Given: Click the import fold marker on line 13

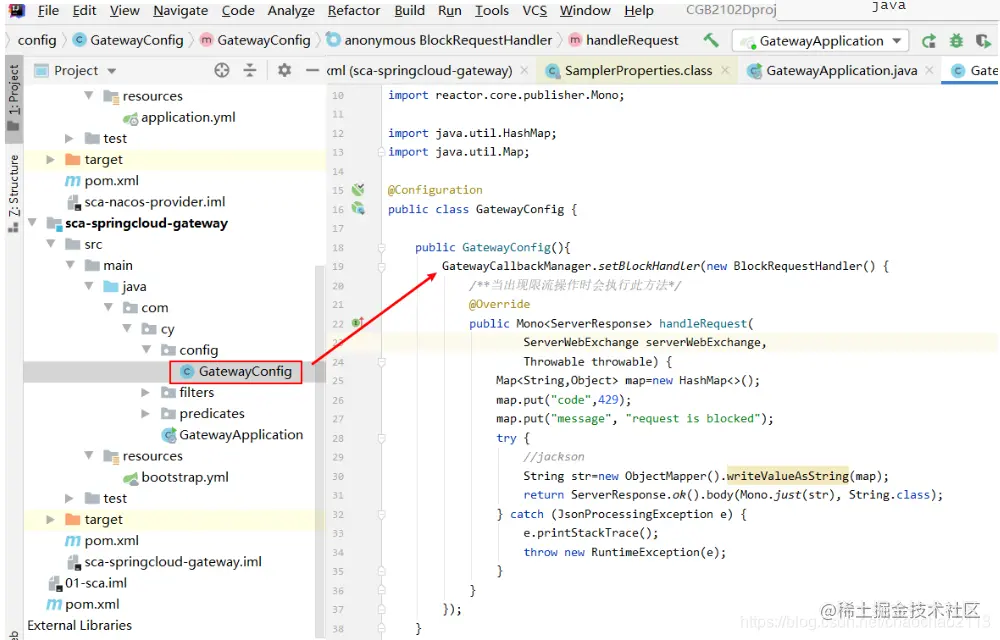Looking at the screenshot, I should pos(381,152).
